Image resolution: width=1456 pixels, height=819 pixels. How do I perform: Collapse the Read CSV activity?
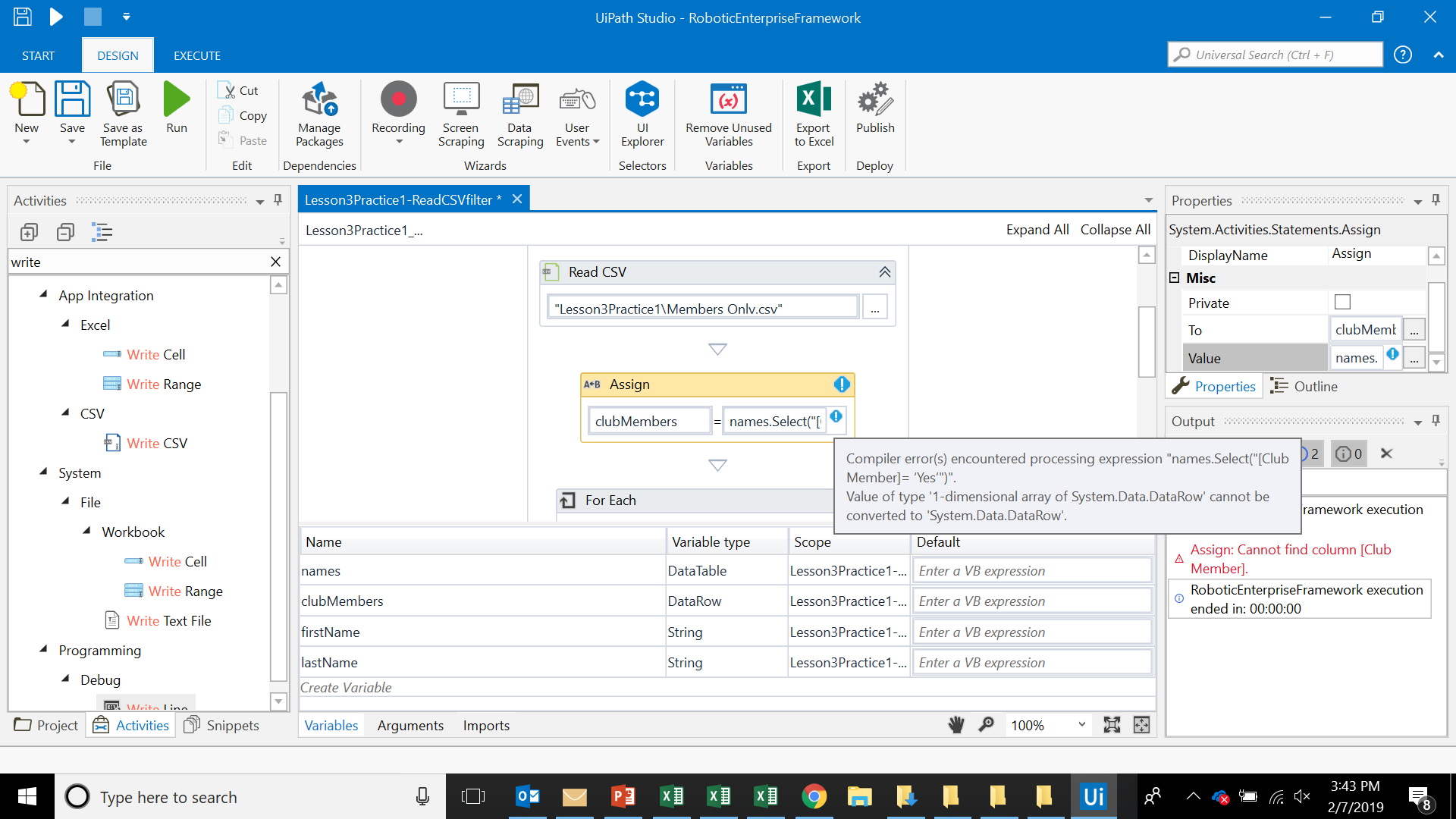coord(884,272)
